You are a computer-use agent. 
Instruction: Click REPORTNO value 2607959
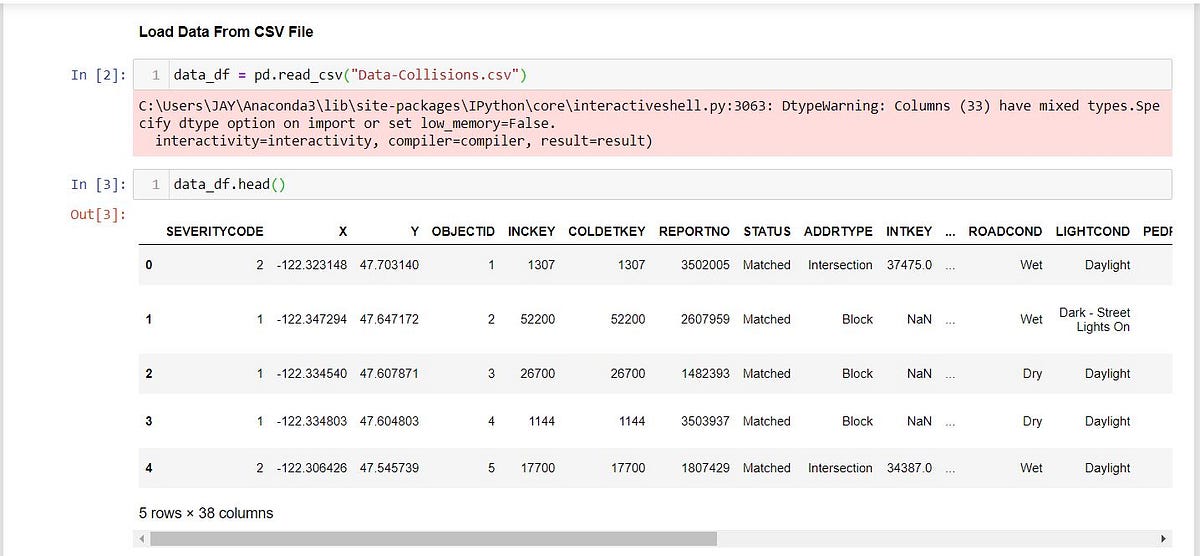click(x=706, y=319)
